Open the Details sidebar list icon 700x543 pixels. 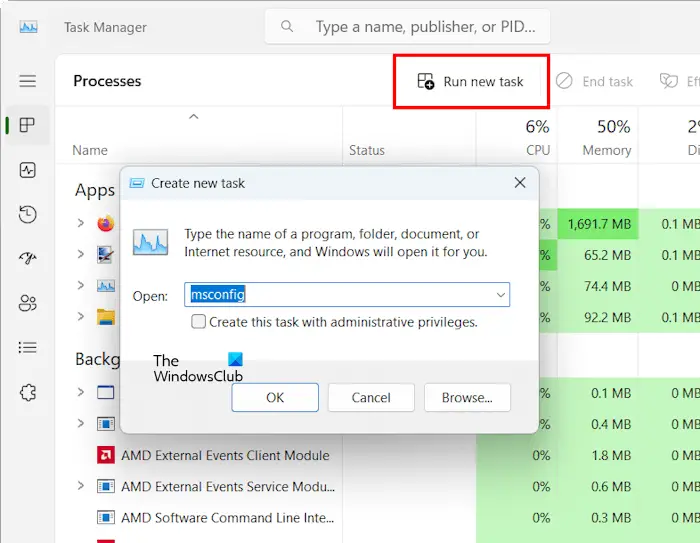pyautogui.click(x=28, y=347)
